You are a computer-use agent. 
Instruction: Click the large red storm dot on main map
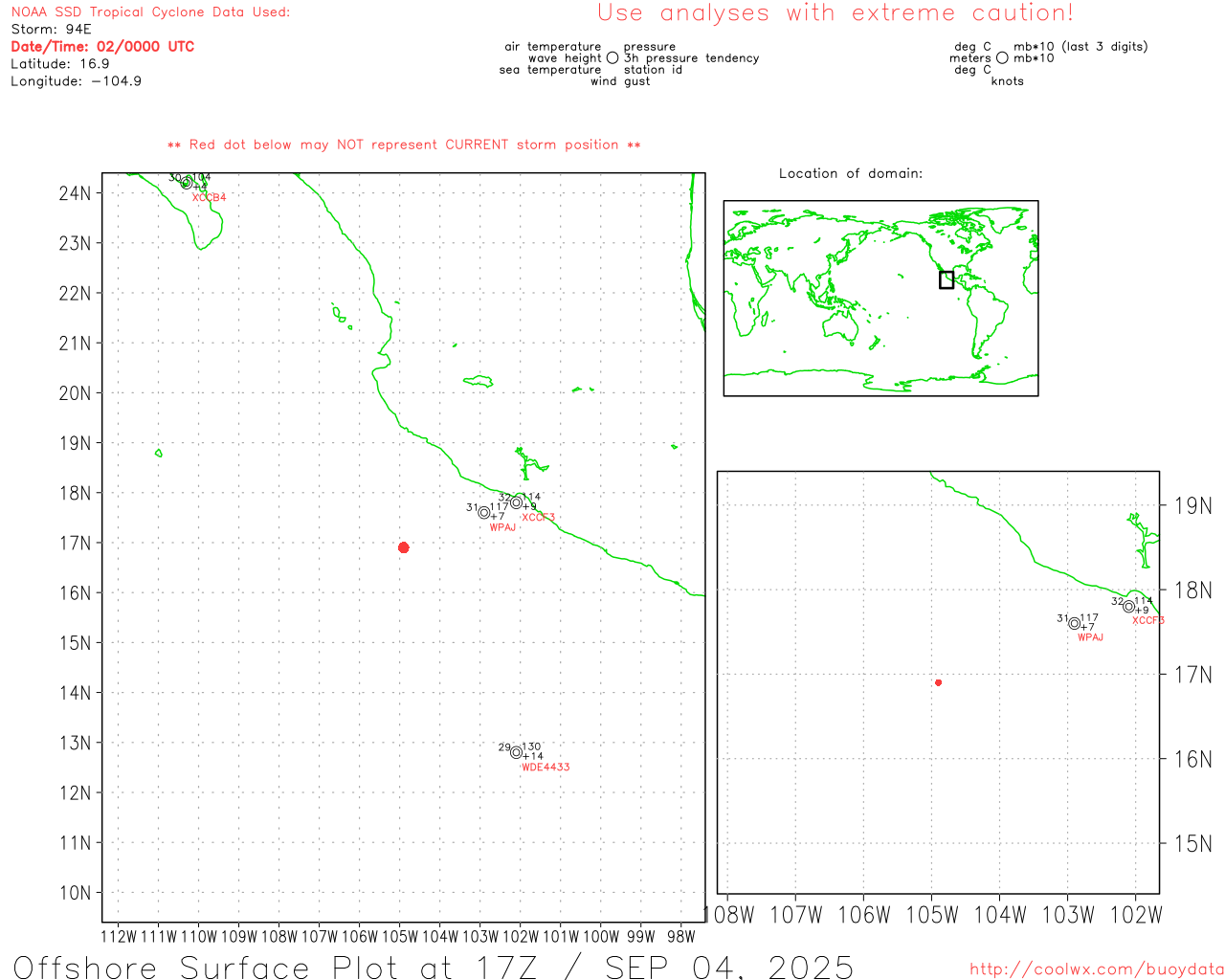(x=403, y=547)
